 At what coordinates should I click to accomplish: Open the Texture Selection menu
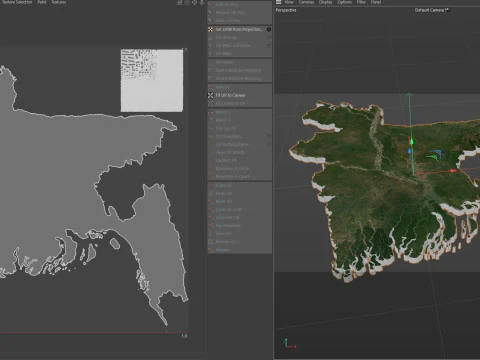17,2
